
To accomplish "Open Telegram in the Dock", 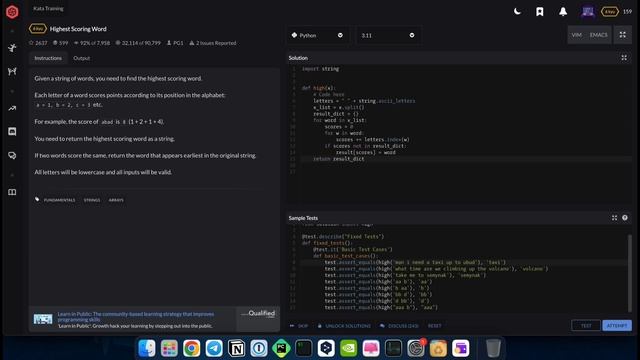I will [x=214, y=348].
